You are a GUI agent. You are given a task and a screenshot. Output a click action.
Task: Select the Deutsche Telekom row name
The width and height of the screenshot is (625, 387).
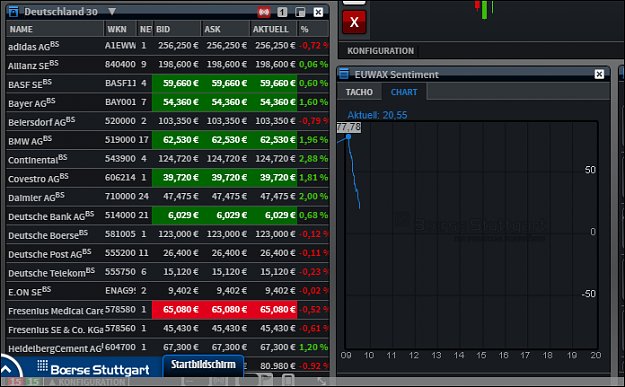[51, 272]
